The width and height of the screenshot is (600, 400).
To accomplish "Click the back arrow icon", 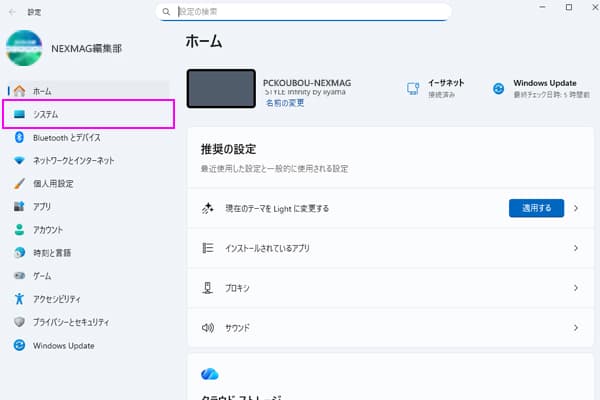I will pos(12,12).
